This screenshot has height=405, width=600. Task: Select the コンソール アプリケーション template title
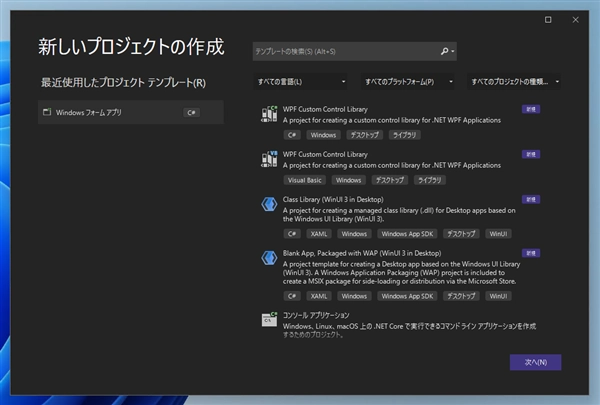316,315
